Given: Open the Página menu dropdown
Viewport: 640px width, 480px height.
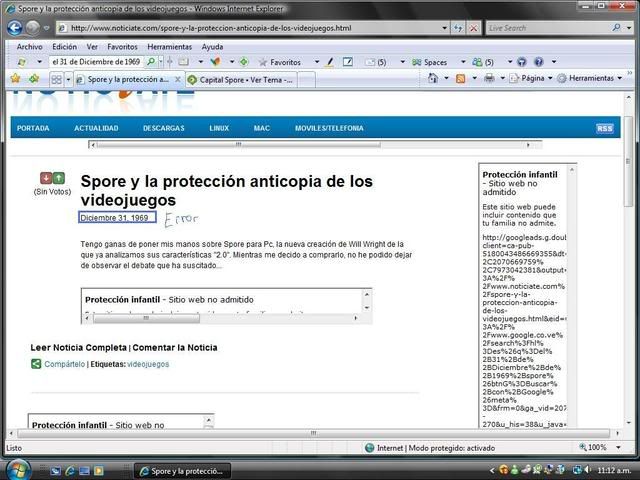Looking at the screenshot, I should coord(550,78).
